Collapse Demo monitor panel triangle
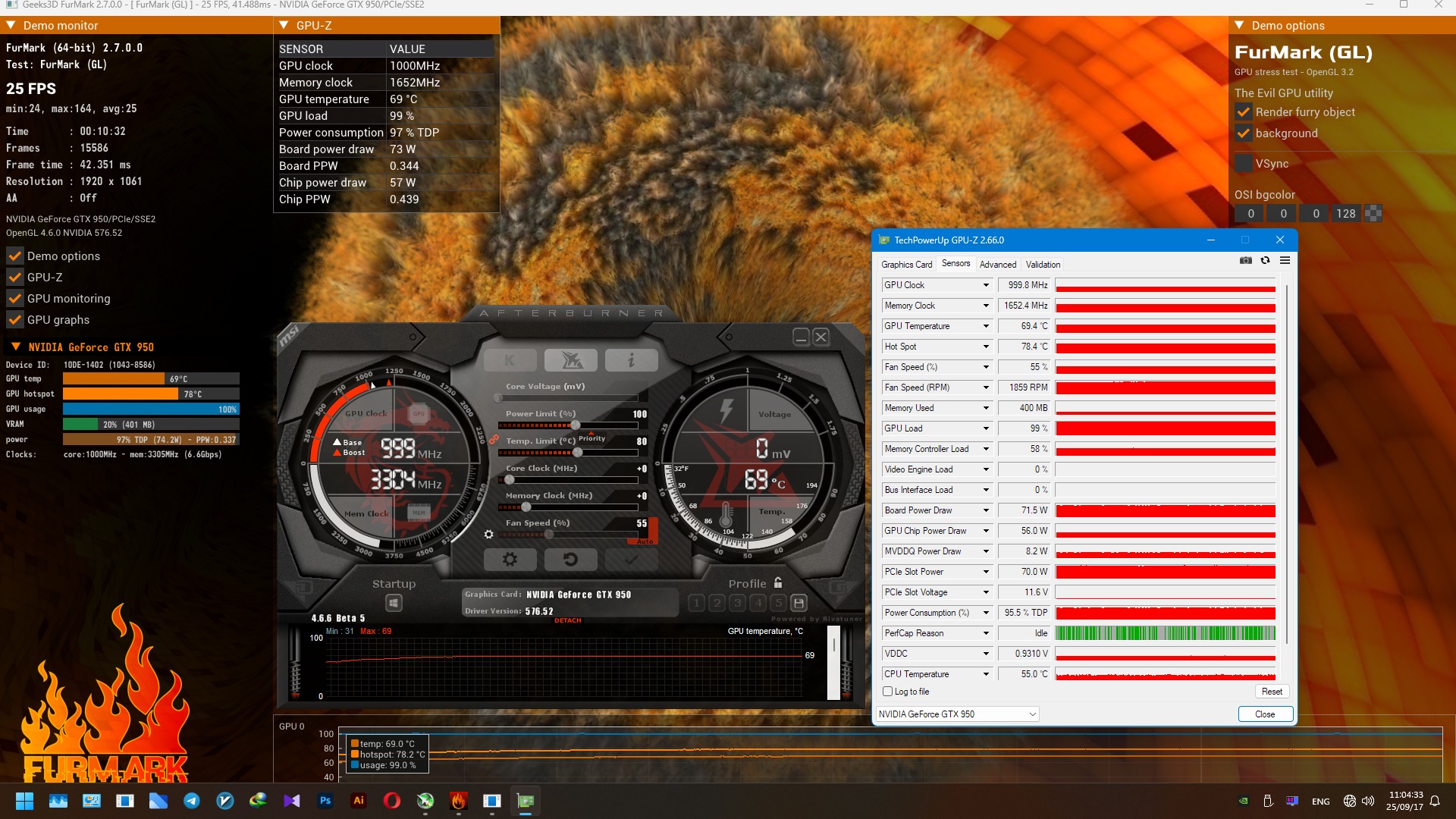1456x819 pixels. point(11,25)
